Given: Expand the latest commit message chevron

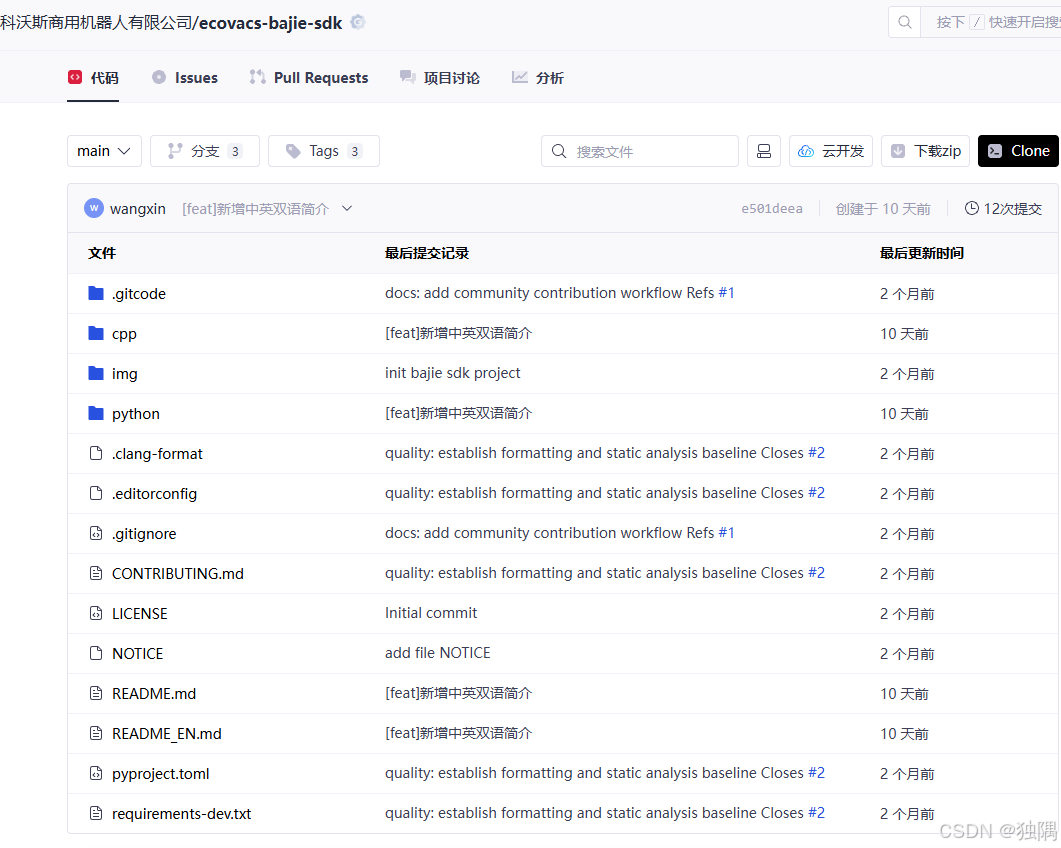Looking at the screenshot, I should tap(347, 208).
